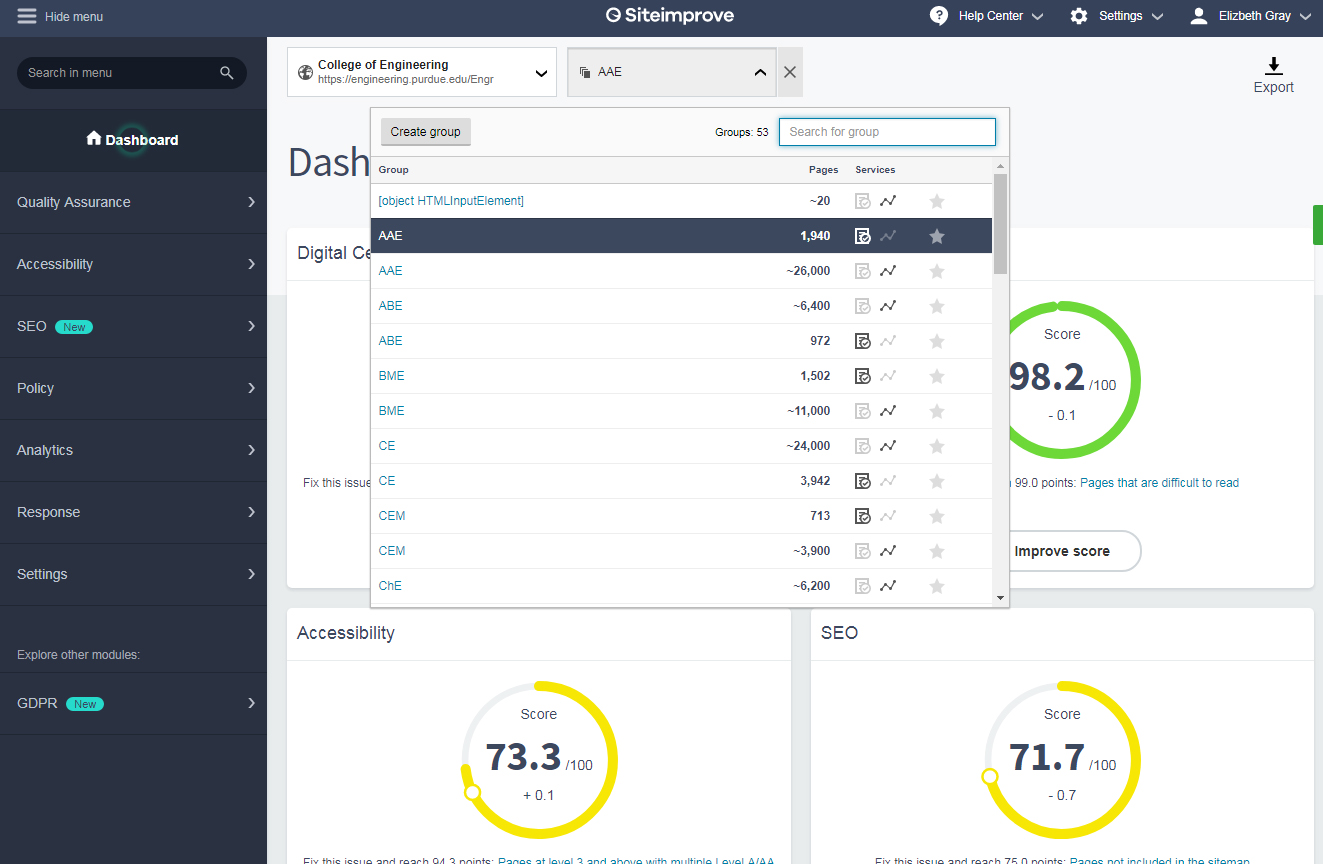The width and height of the screenshot is (1323, 864).
Task: Click the magnifier icon in menu search
Action: point(227,73)
